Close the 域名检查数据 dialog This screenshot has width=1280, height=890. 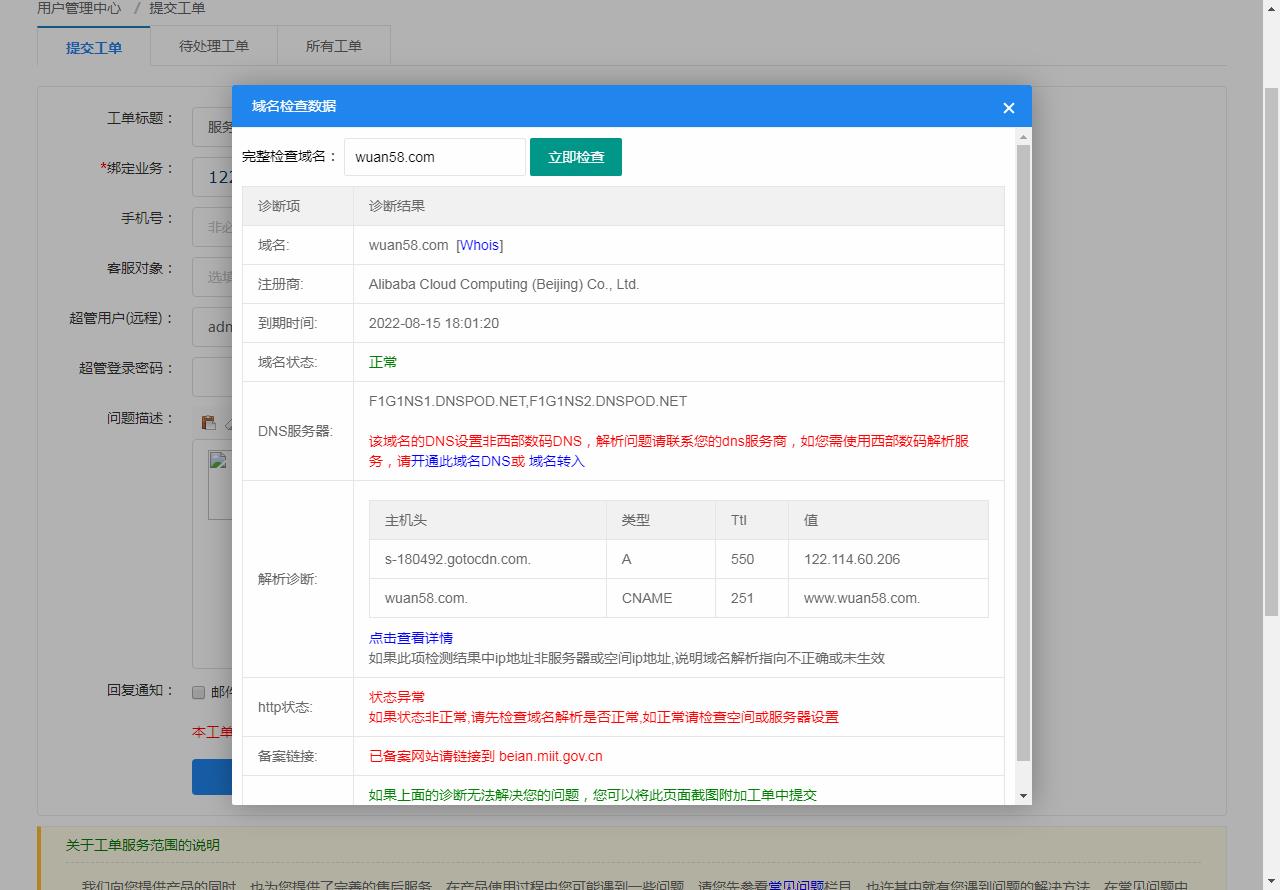tap(1008, 107)
